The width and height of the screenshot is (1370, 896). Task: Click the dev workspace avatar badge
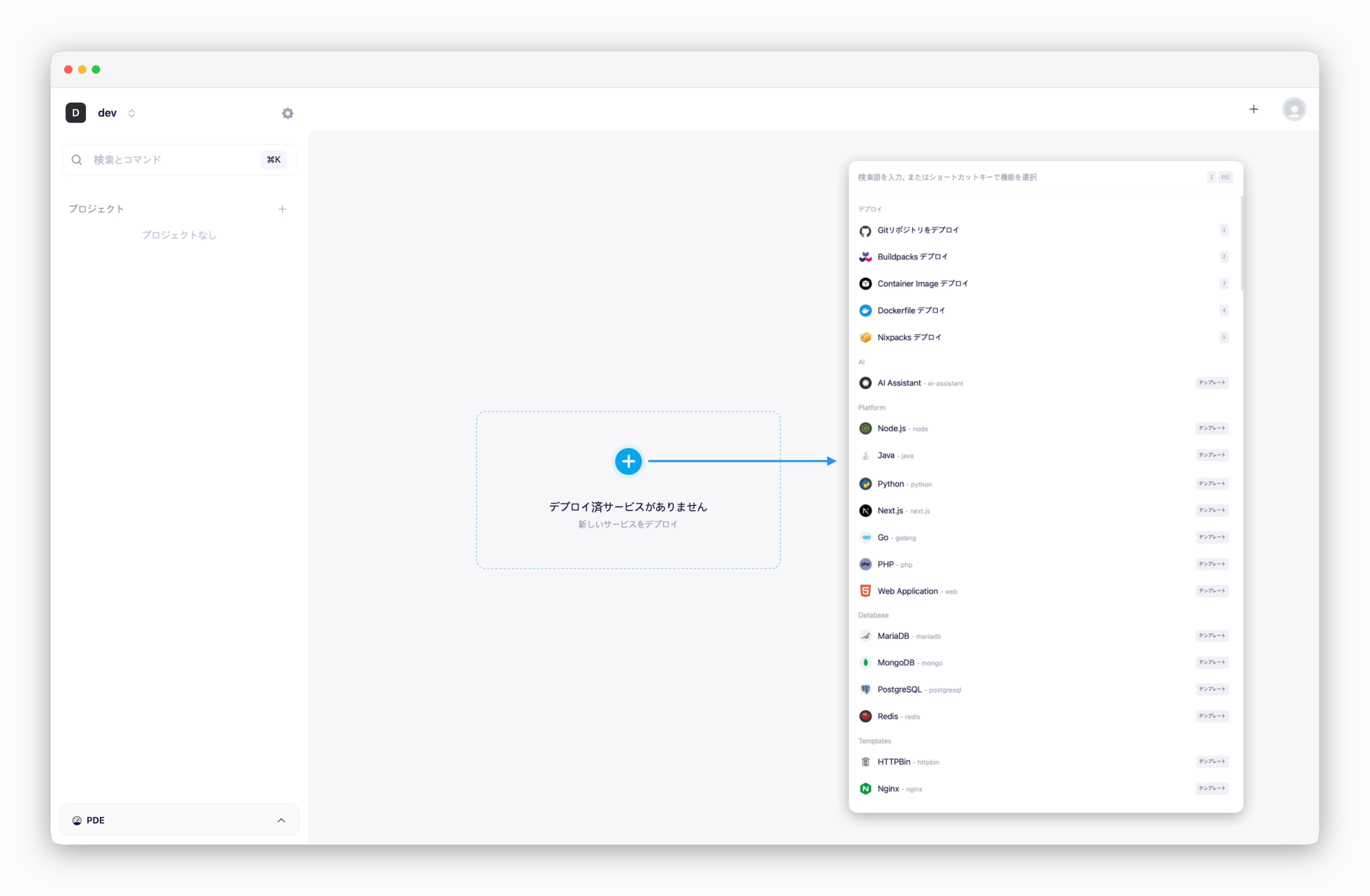76,113
